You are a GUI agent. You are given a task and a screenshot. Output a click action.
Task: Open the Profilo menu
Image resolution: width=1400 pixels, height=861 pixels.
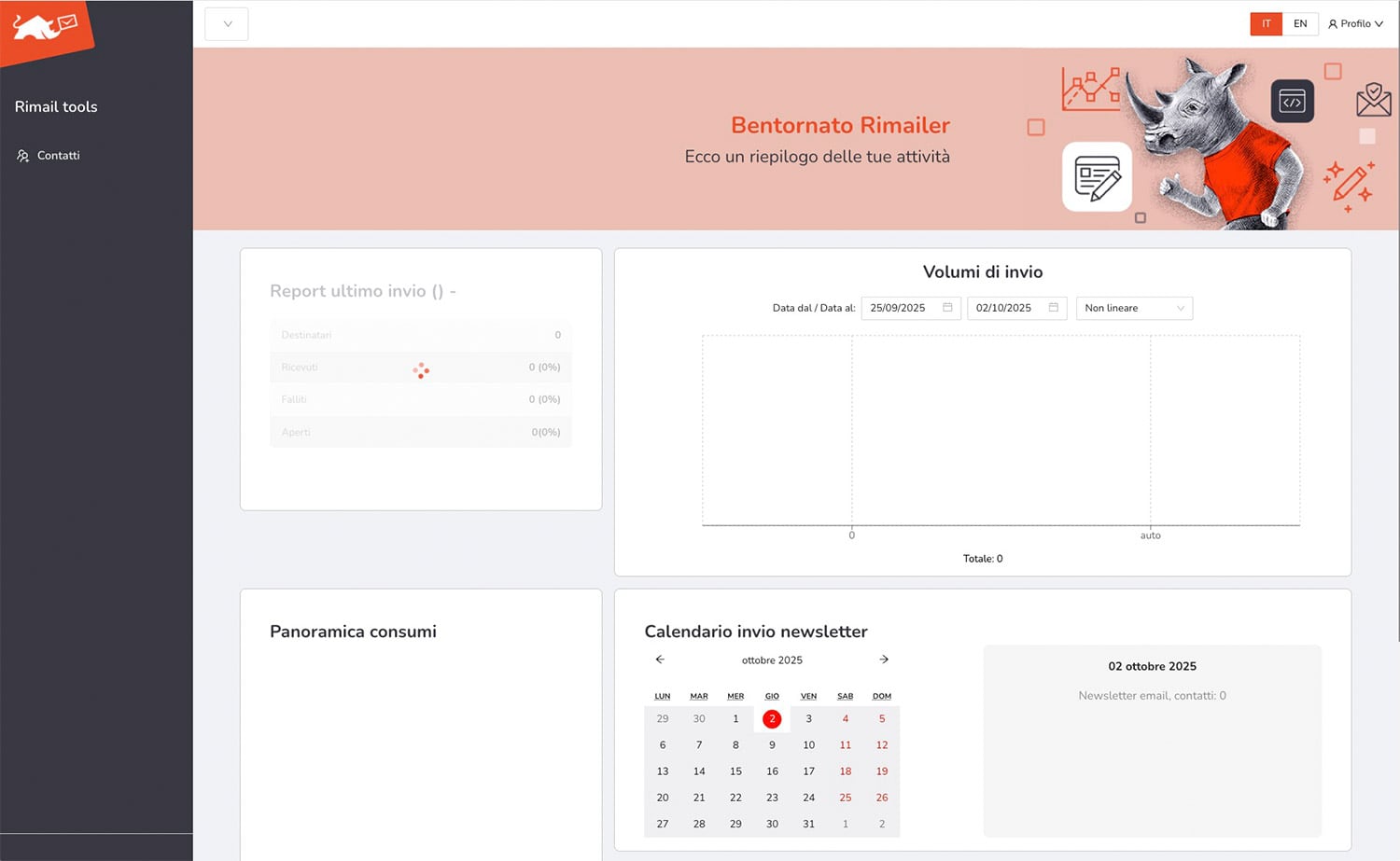[x=1355, y=24]
